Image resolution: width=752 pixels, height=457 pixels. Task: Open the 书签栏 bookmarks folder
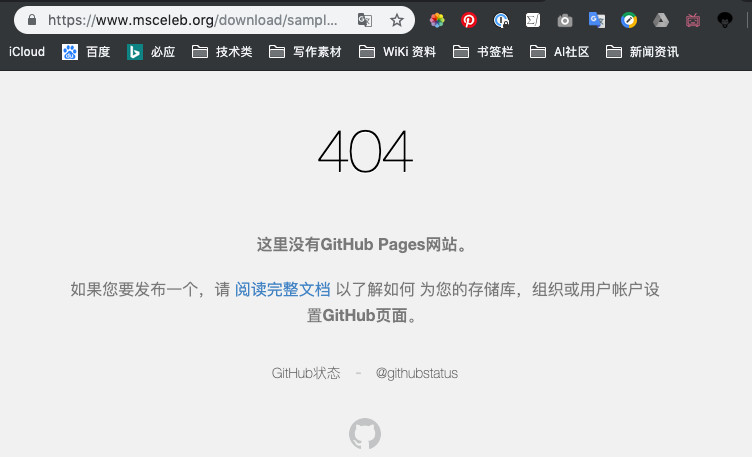coord(483,52)
